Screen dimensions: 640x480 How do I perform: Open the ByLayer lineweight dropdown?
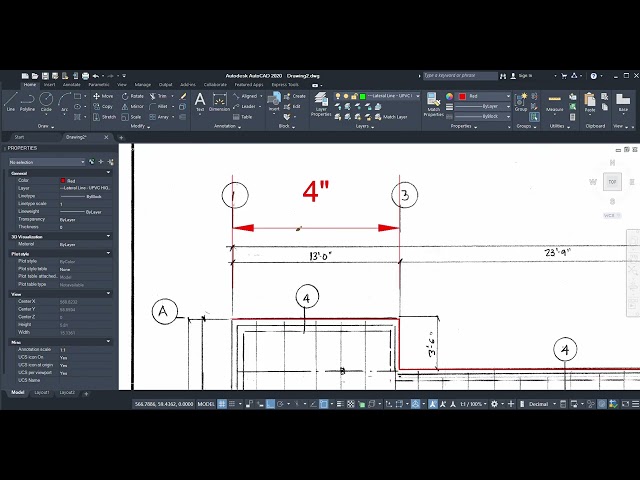(508, 107)
